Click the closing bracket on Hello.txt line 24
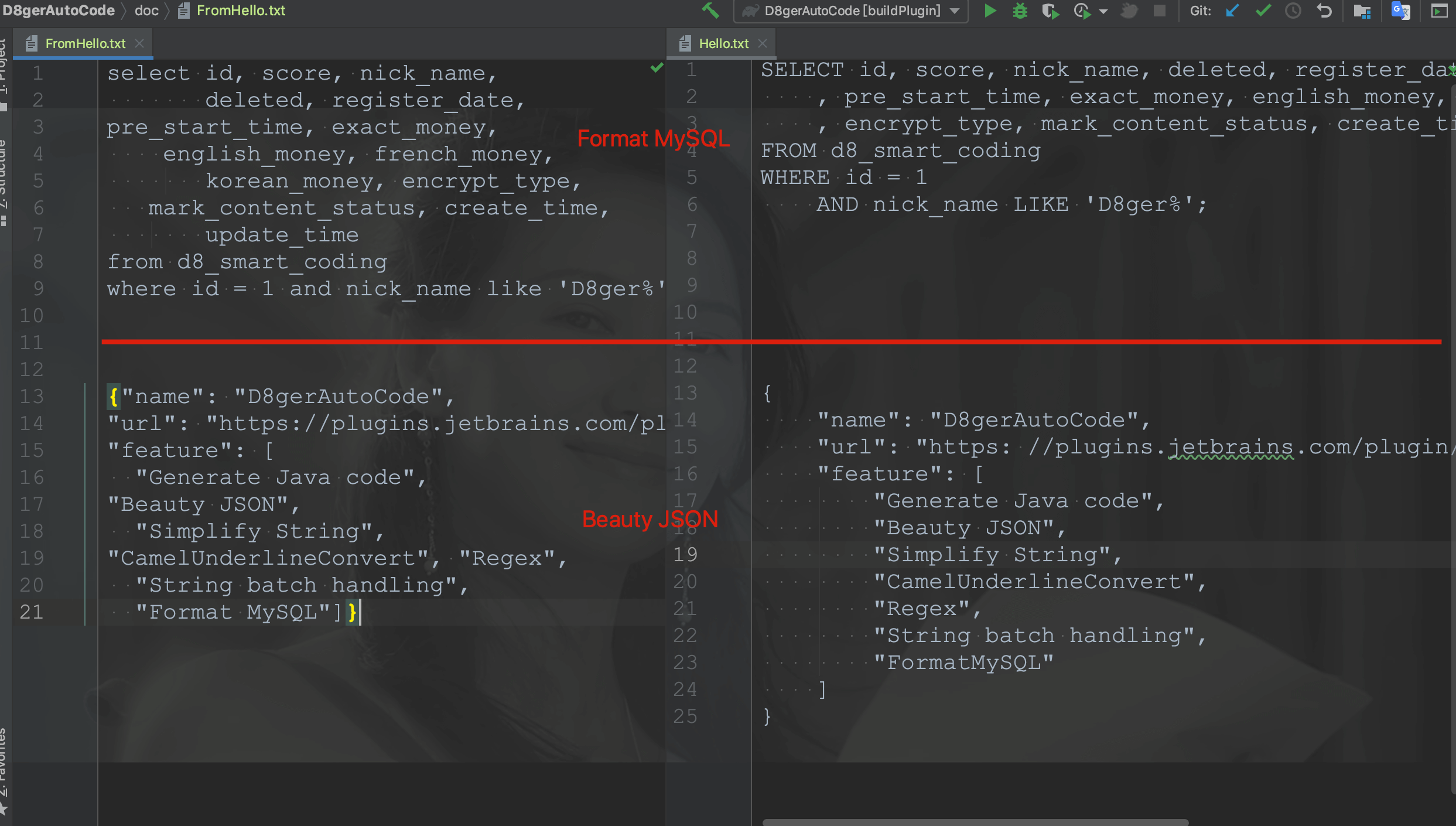Viewport: 1456px width, 826px height. pyautogui.click(x=822, y=690)
